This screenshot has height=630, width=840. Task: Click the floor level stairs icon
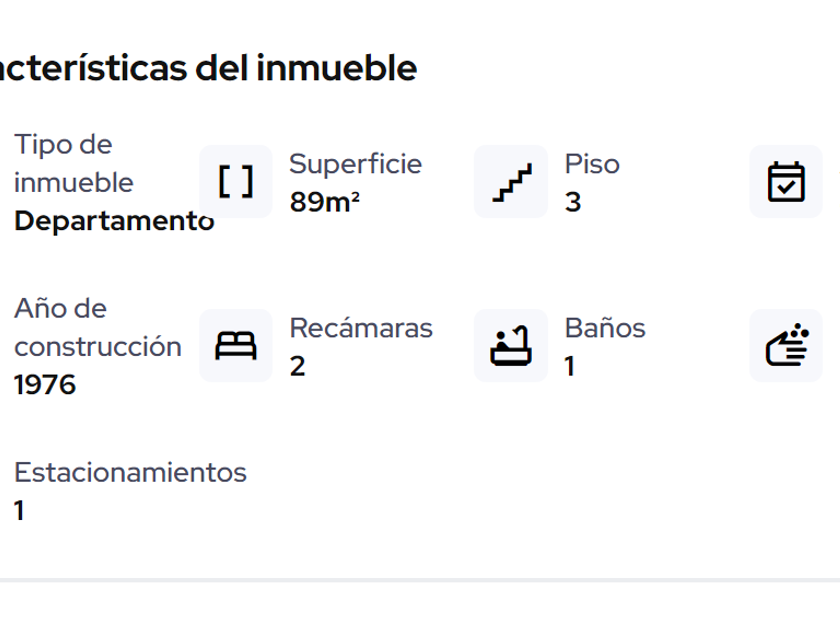tap(511, 182)
